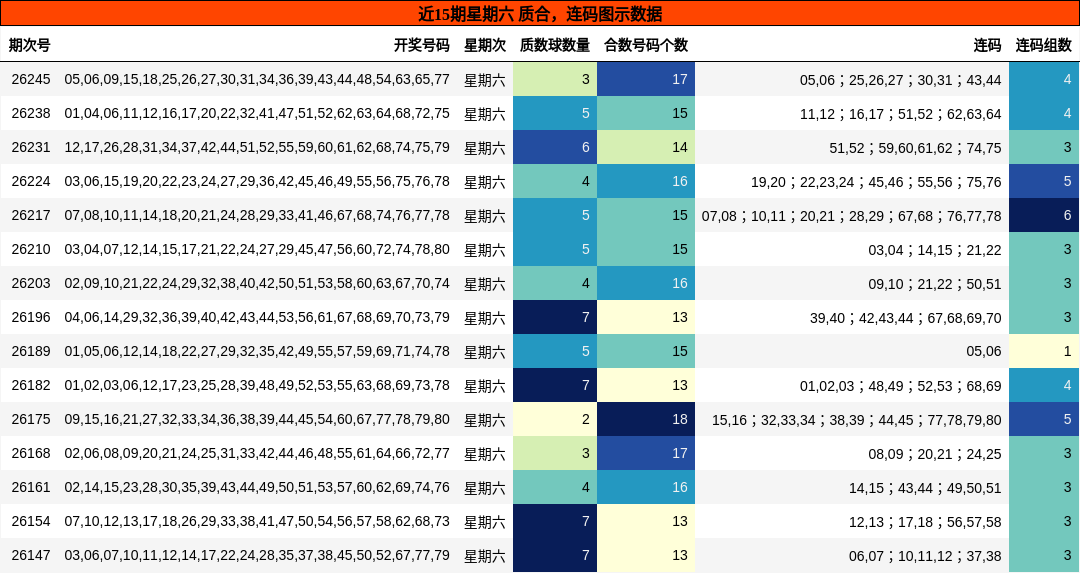Click prime count cell 7 in row 26196
This screenshot has width=1080, height=573.
coord(555,317)
